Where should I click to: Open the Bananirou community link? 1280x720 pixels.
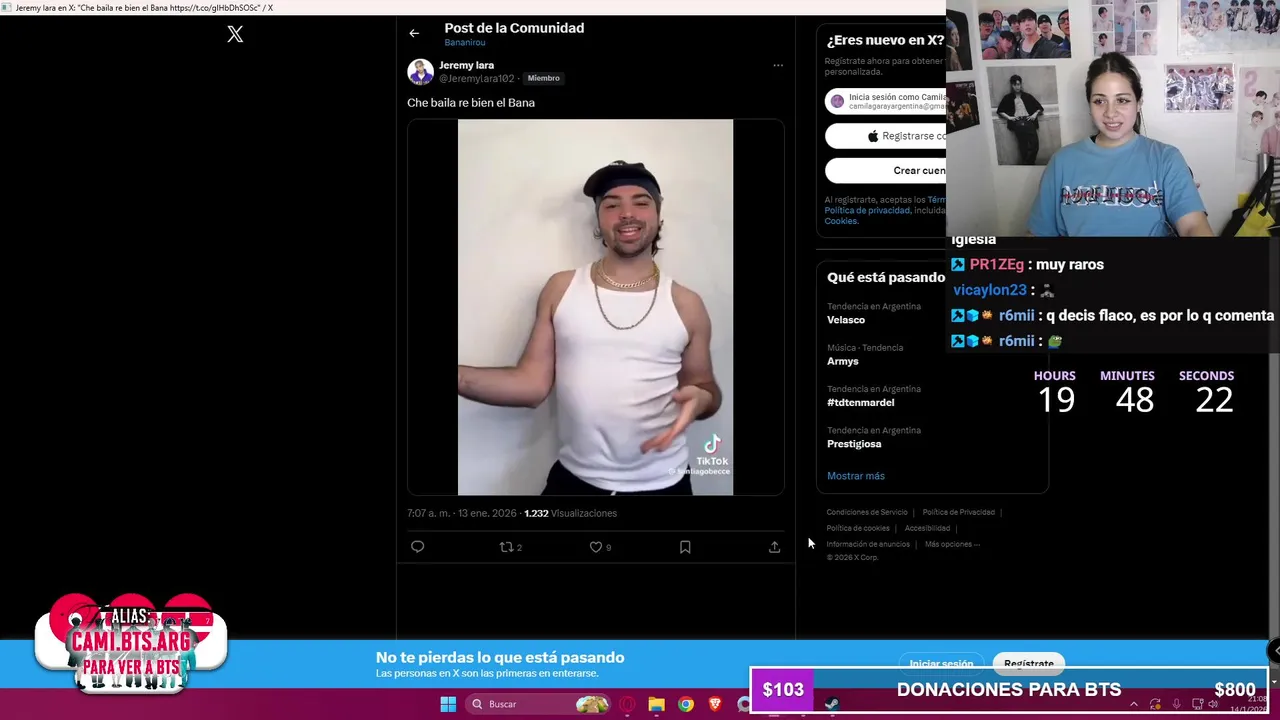tap(465, 43)
